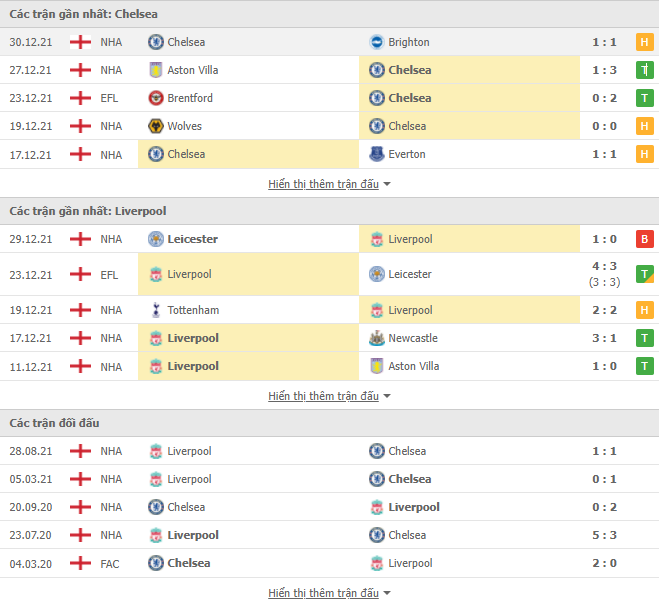Open the Leicester team link on 29.12.21
659x606 pixels.
192,239
